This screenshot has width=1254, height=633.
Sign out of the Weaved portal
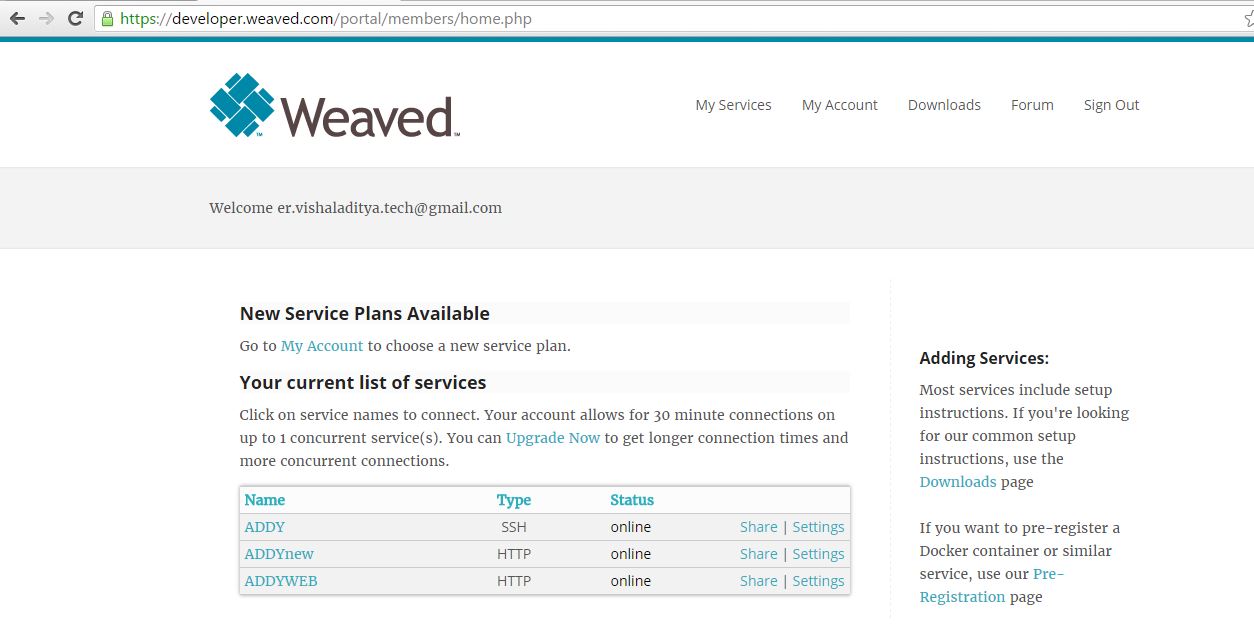(1110, 104)
